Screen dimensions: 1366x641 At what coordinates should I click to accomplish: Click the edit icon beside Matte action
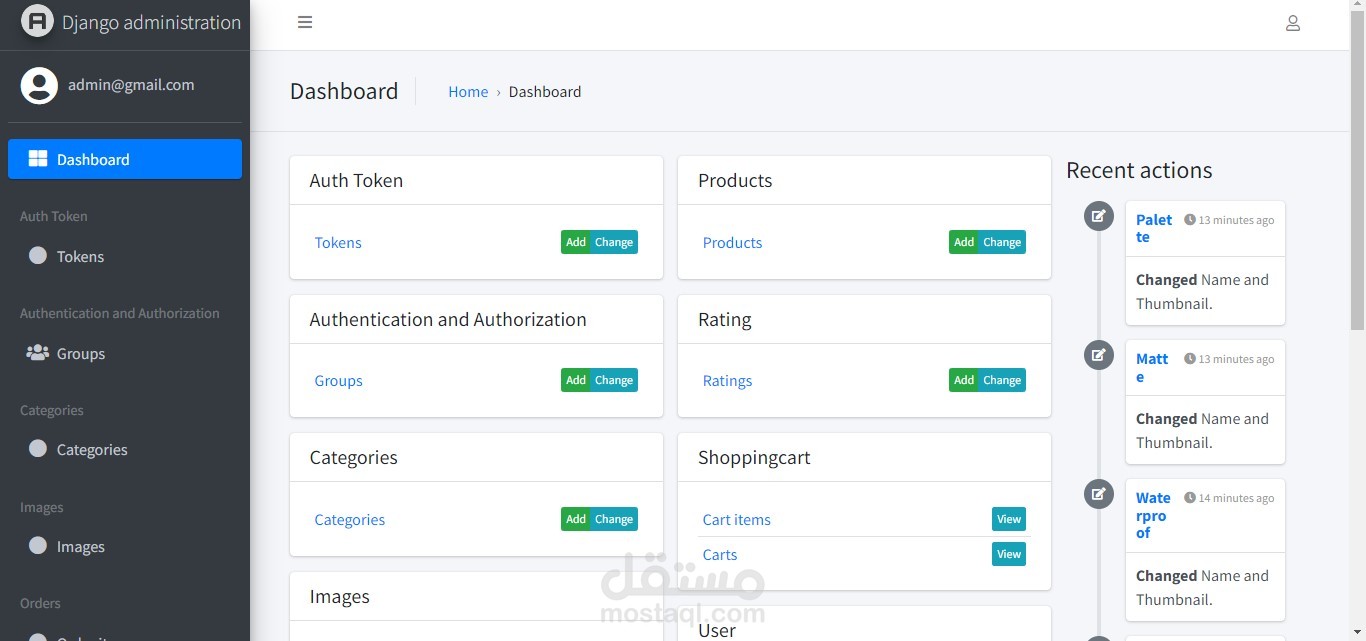tap(1098, 355)
